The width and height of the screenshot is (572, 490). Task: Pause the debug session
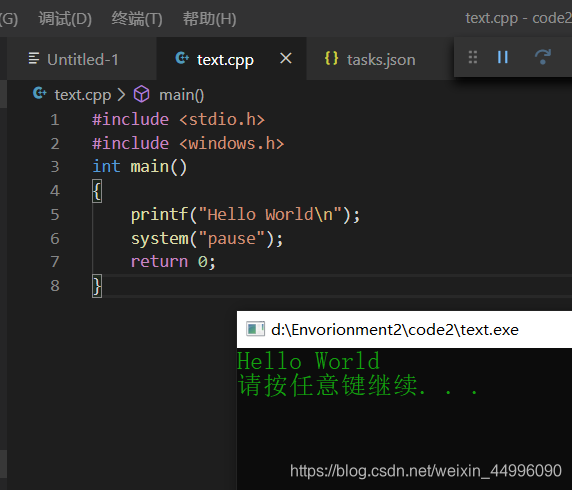coord(503,57)
